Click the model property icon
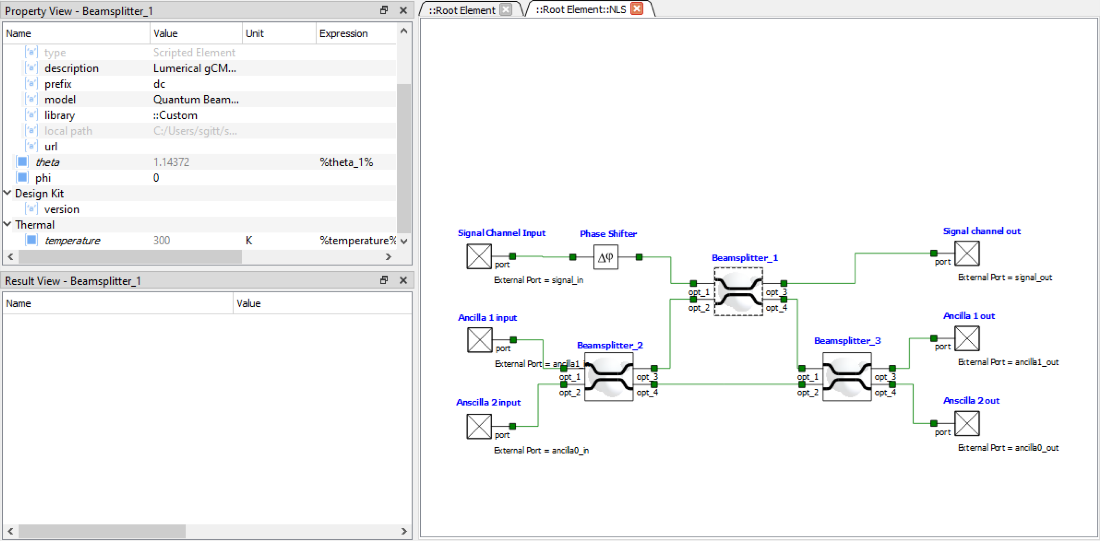 tap(31, 100)
